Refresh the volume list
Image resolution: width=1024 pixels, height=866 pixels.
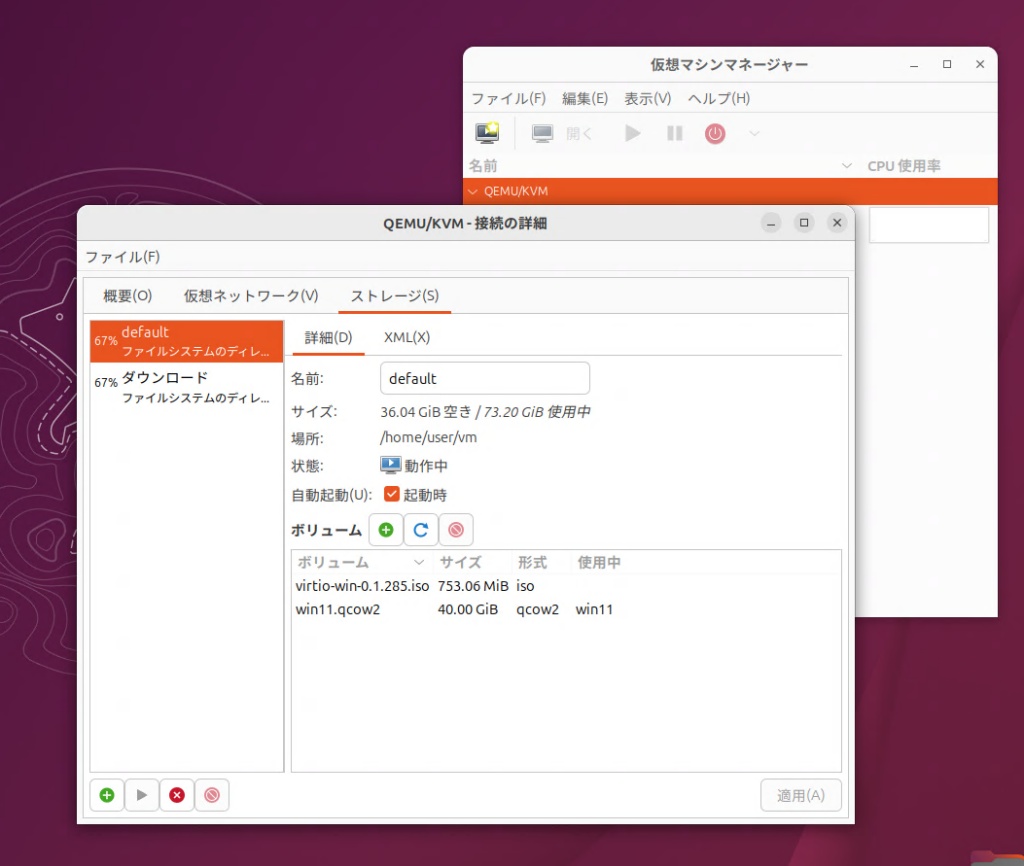tap(421, 530)
